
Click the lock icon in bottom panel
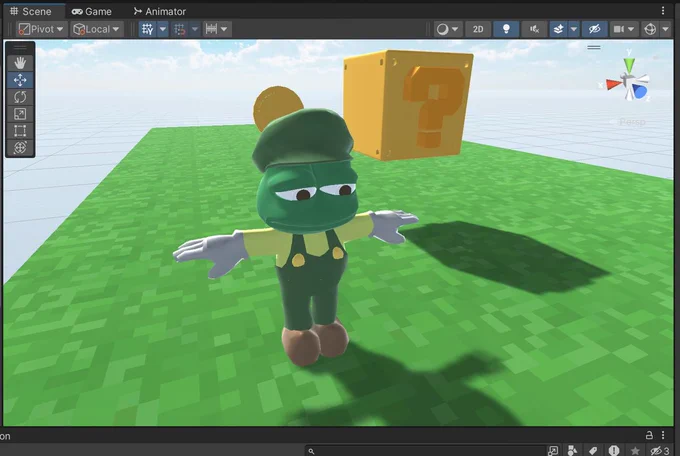click(649, 435)
